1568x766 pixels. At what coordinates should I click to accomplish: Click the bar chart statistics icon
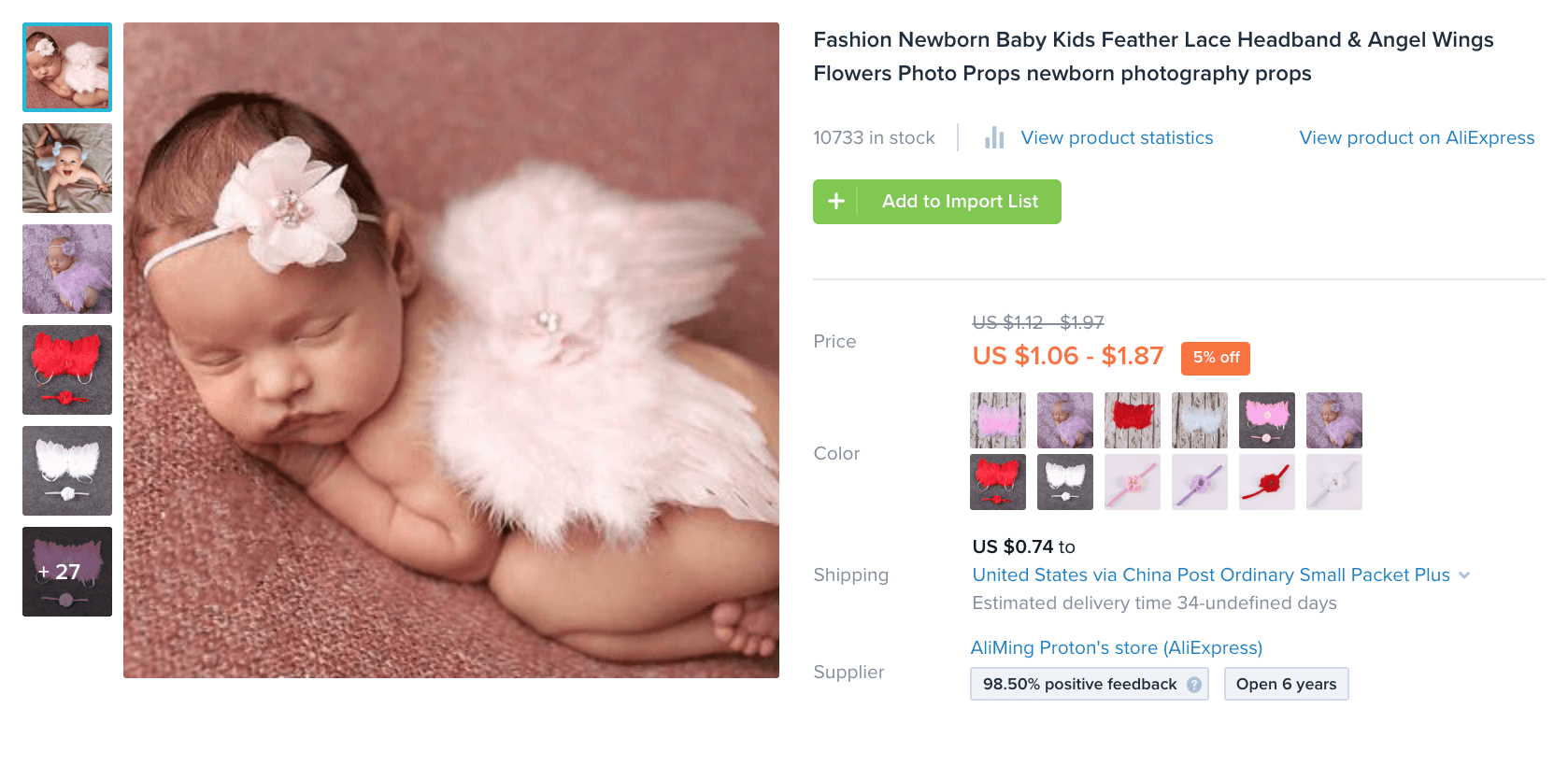click(x=994, y=138)
